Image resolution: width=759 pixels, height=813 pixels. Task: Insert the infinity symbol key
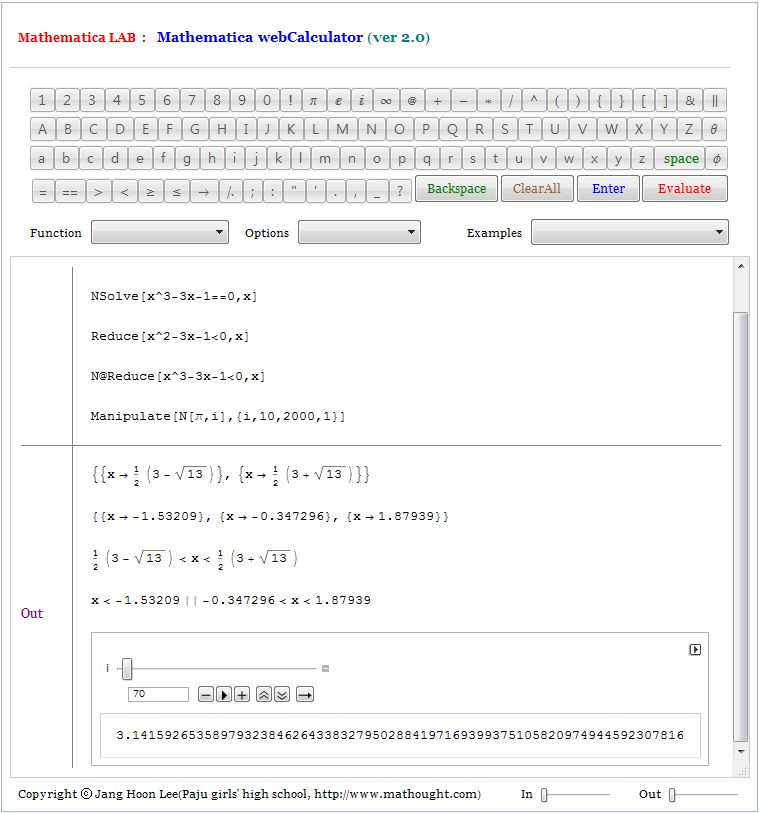click(386, 101)
